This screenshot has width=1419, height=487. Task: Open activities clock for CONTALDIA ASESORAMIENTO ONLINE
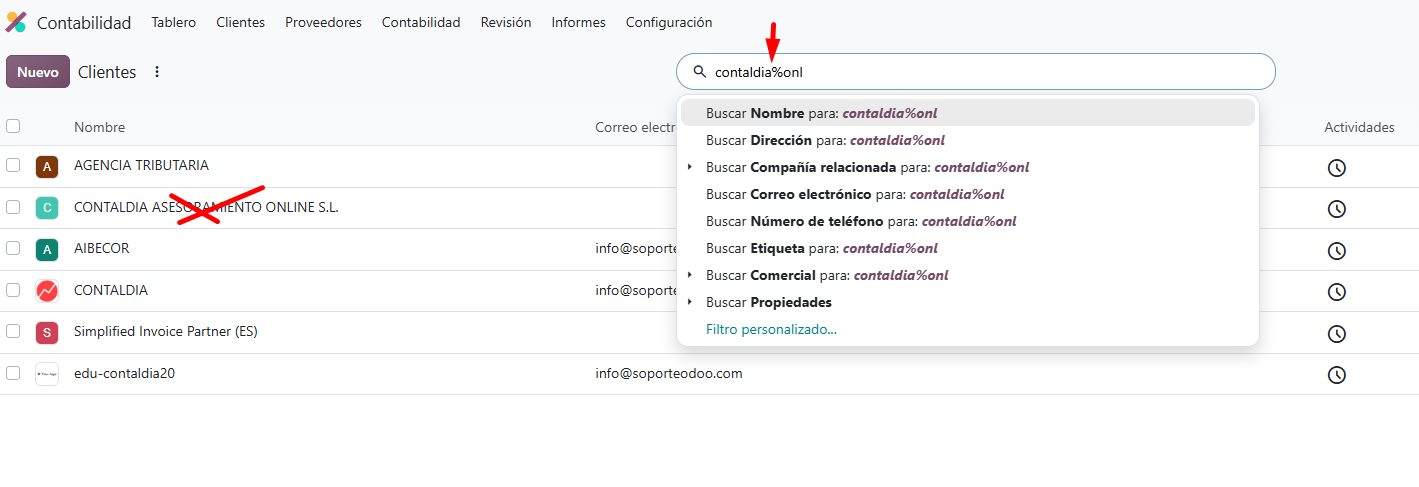(1336, 208)
